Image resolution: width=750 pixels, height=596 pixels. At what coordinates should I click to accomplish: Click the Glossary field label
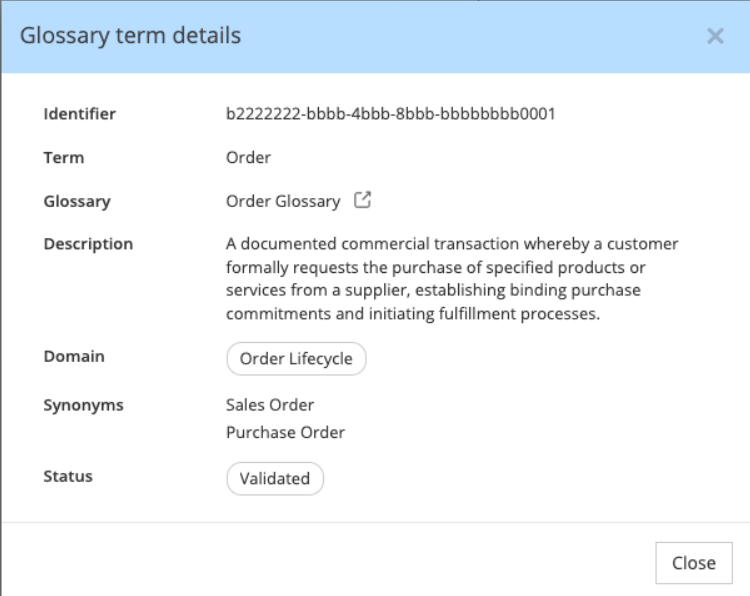point(77,201)
